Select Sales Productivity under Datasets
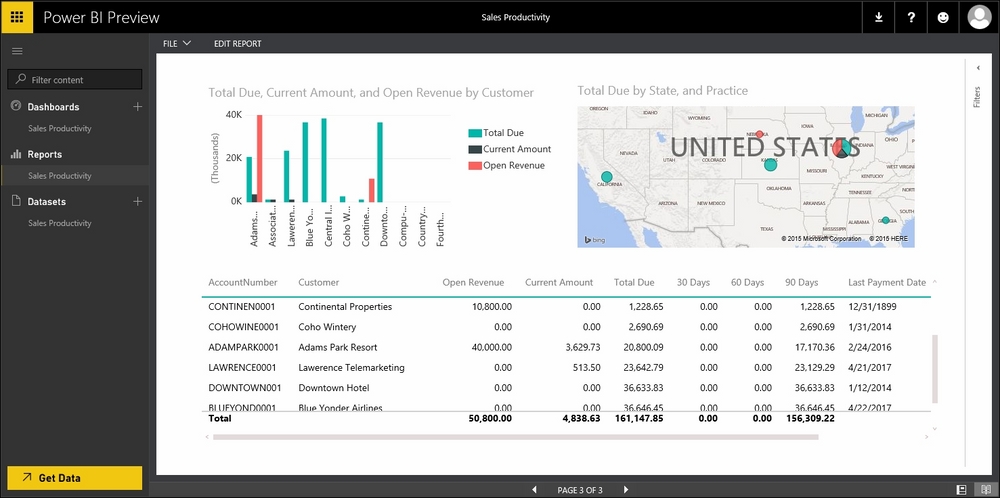 tap(60, 223)
